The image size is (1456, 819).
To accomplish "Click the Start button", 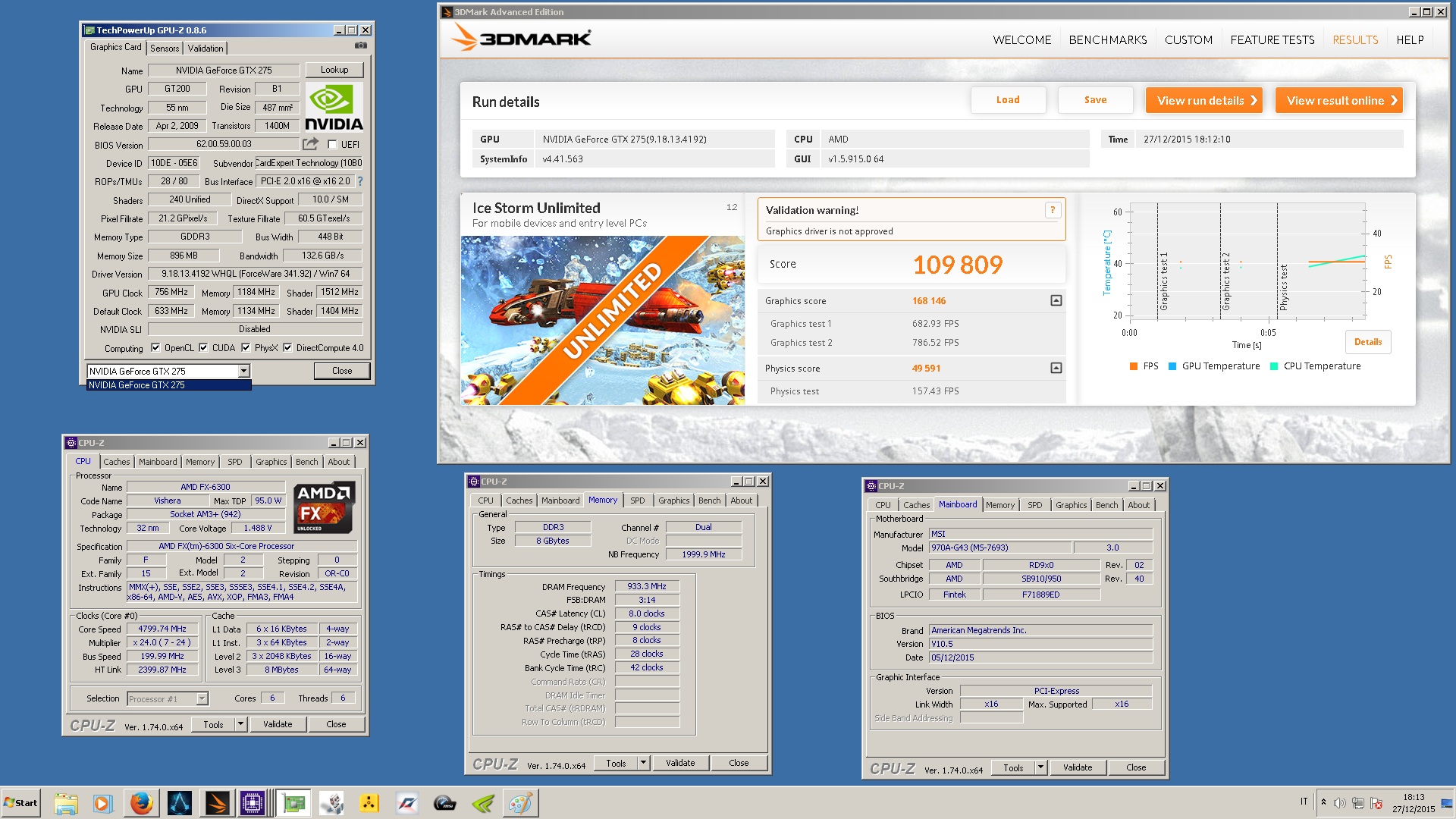I will (21, 803).
